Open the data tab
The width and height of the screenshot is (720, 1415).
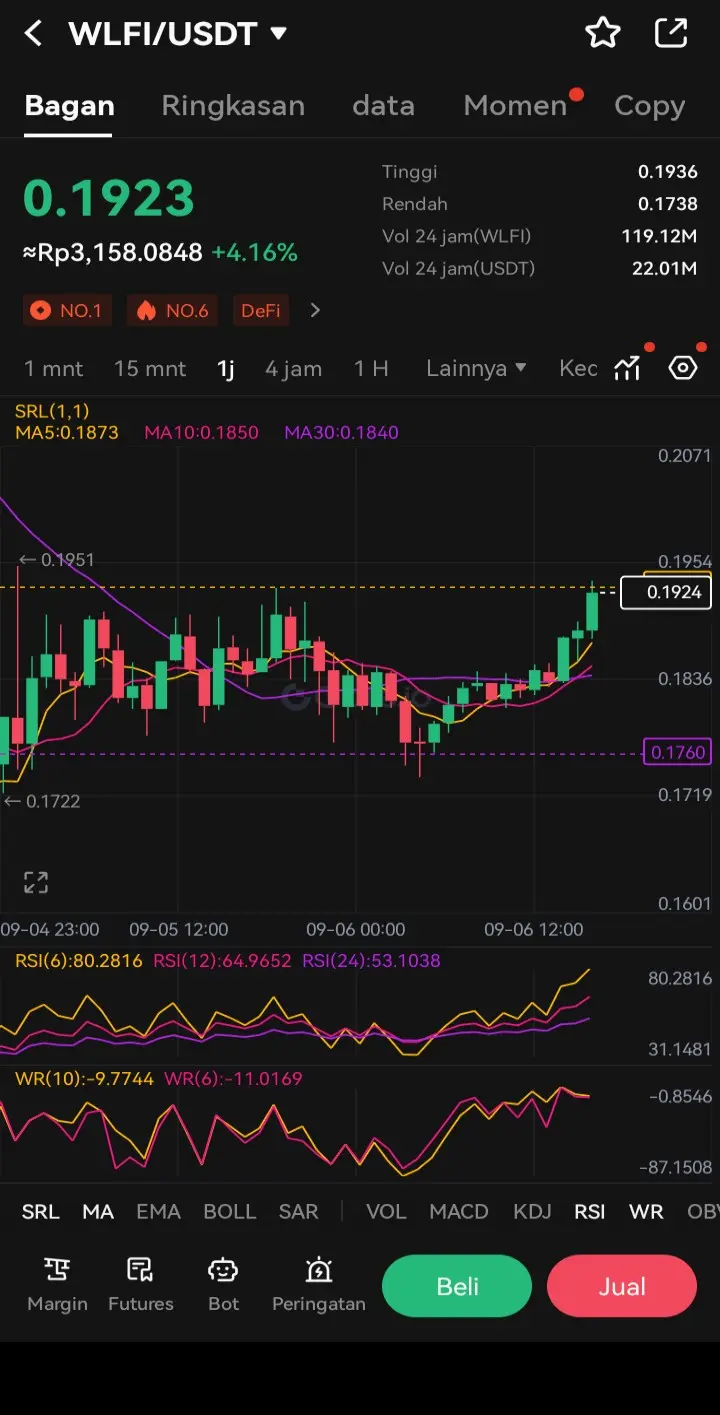pyautogui.click(x=383, y=106)
